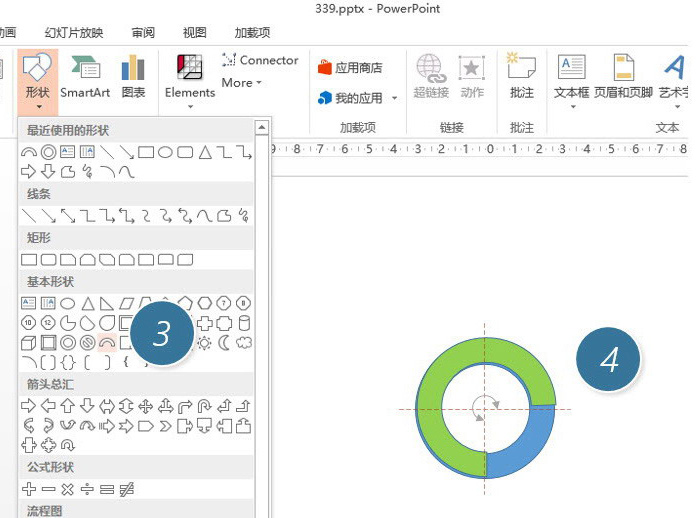Screen dimensions: 700x518
Task: Click the 我的应用 button
Action: click(350, 98)
